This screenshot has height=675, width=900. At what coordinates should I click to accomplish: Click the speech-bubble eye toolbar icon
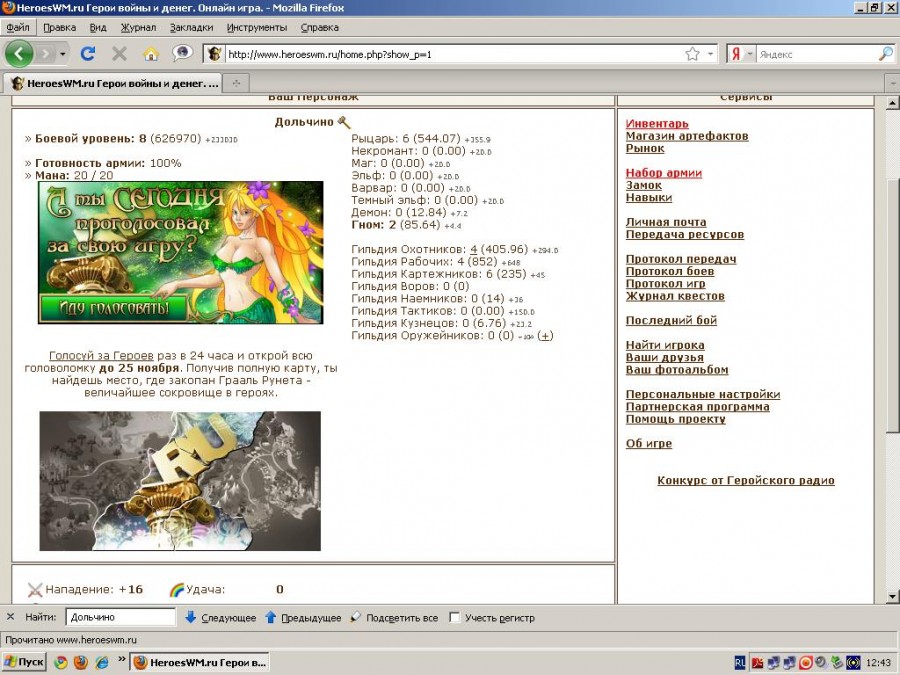[x=183, y=53]
